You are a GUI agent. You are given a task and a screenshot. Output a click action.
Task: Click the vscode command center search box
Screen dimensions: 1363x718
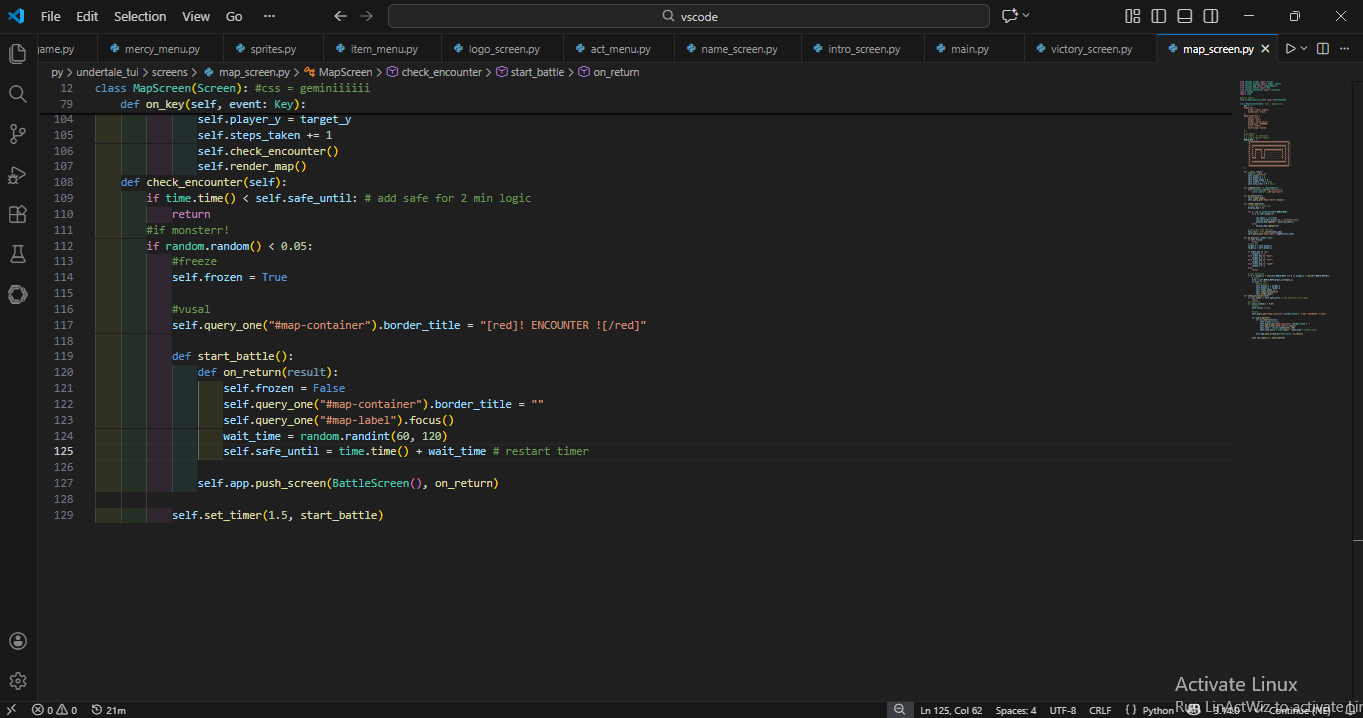(x=689, y=16)
